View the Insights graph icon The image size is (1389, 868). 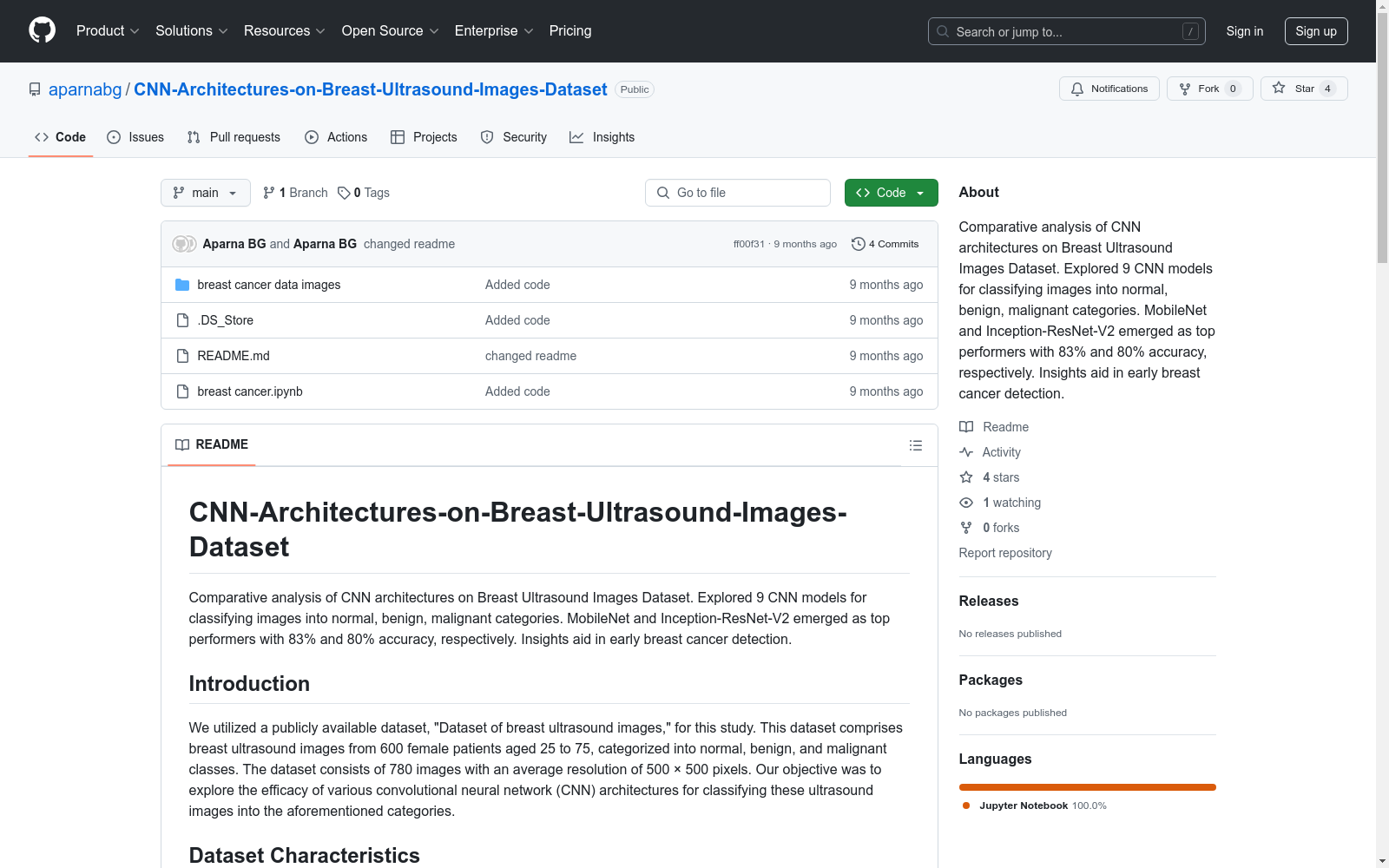pyautogui.click(x=576, y=137)
